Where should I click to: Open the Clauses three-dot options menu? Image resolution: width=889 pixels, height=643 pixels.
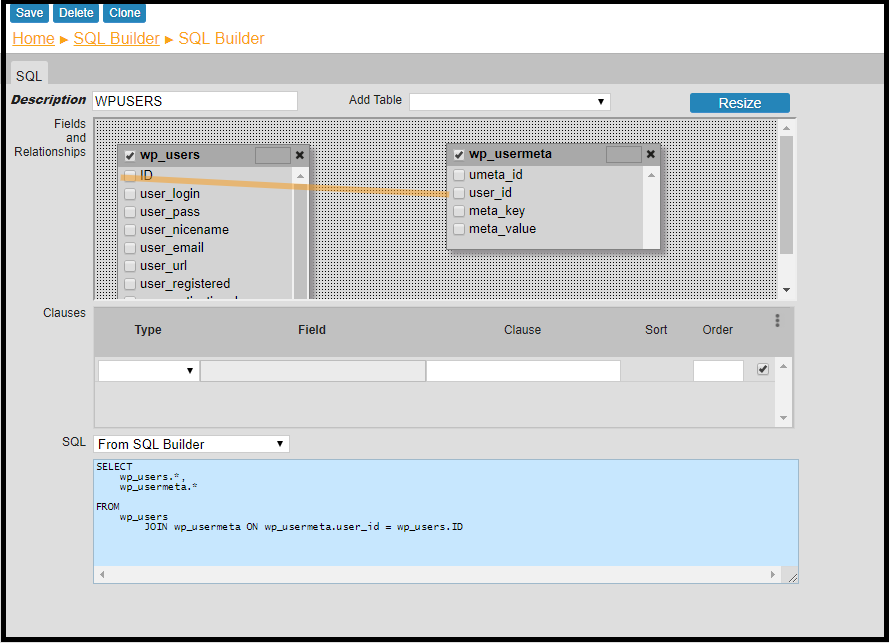click(777, 321)
